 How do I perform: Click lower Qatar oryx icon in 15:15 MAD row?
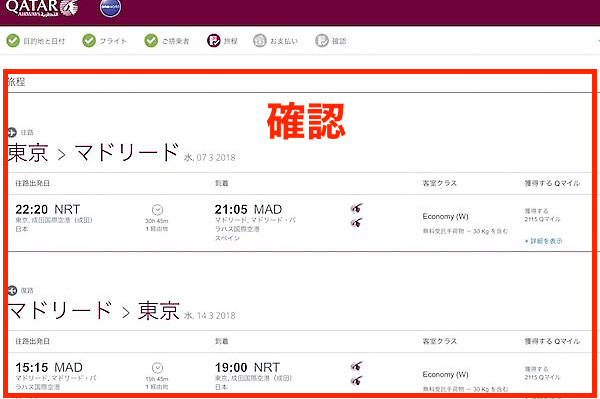(x=357, y=380)
